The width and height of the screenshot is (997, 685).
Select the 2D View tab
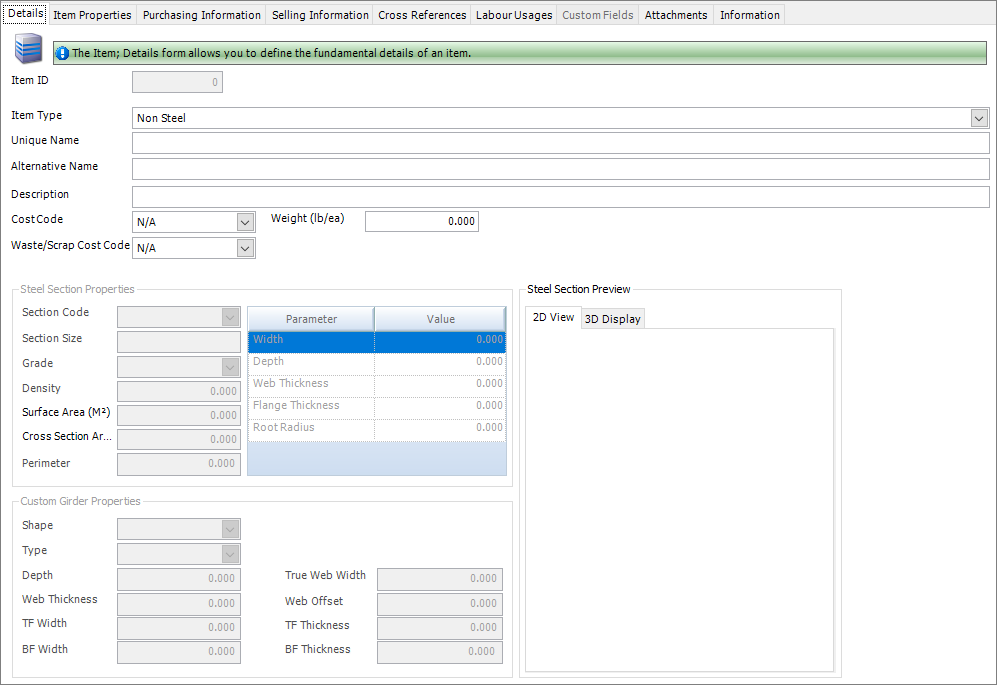point(553,318)
